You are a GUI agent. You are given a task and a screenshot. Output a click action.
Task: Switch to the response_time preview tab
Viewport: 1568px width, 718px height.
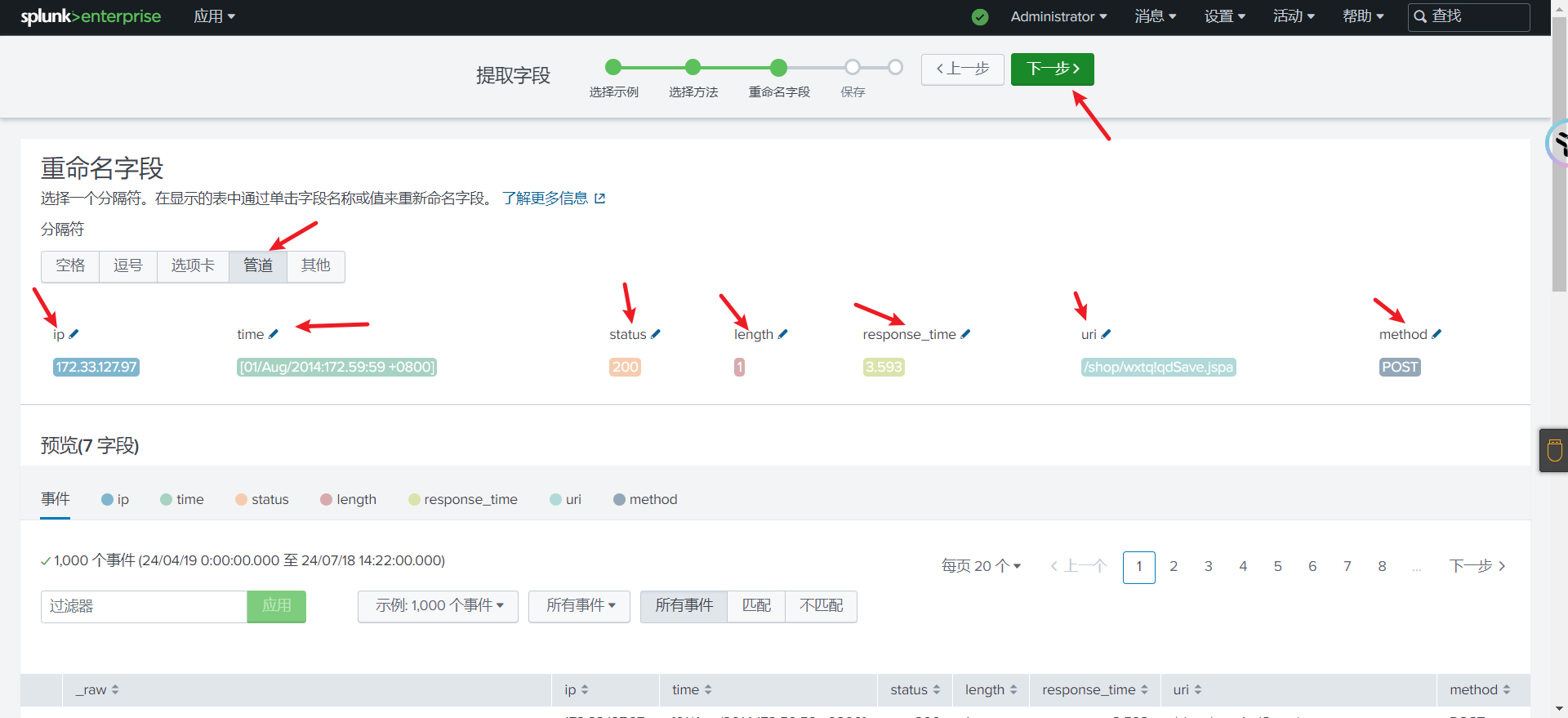463,500
